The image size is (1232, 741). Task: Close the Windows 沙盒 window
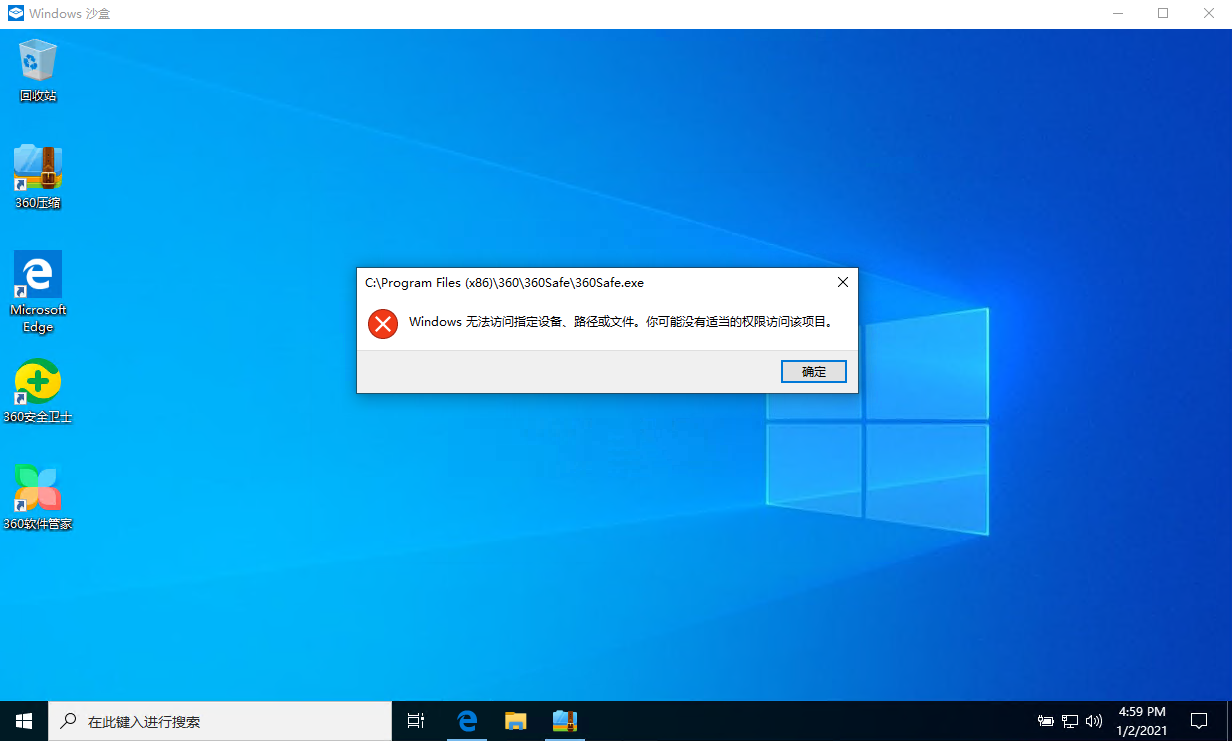click(x=1208, y=13)
